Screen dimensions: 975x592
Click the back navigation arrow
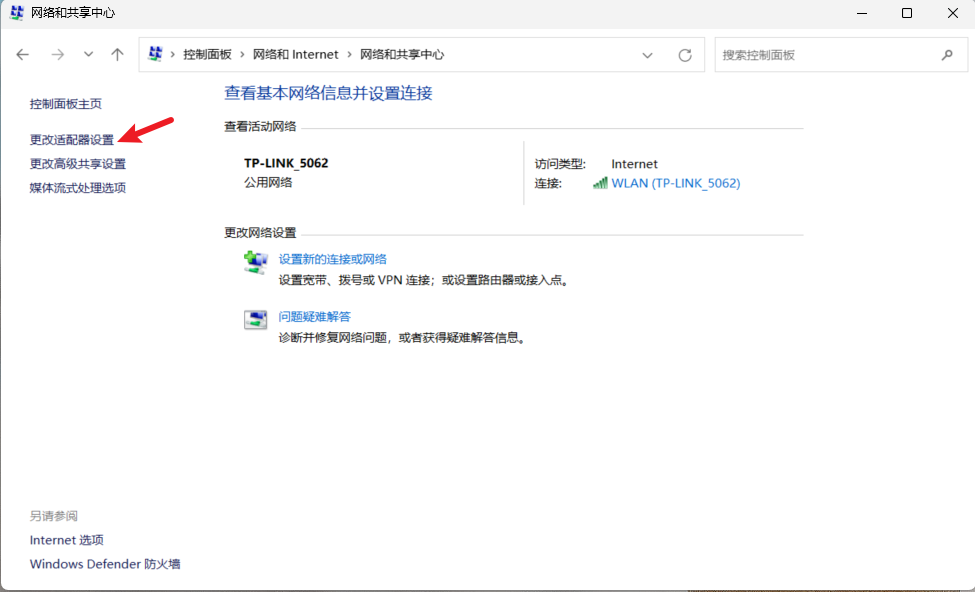pyautogui.click(x=22, y=55)
